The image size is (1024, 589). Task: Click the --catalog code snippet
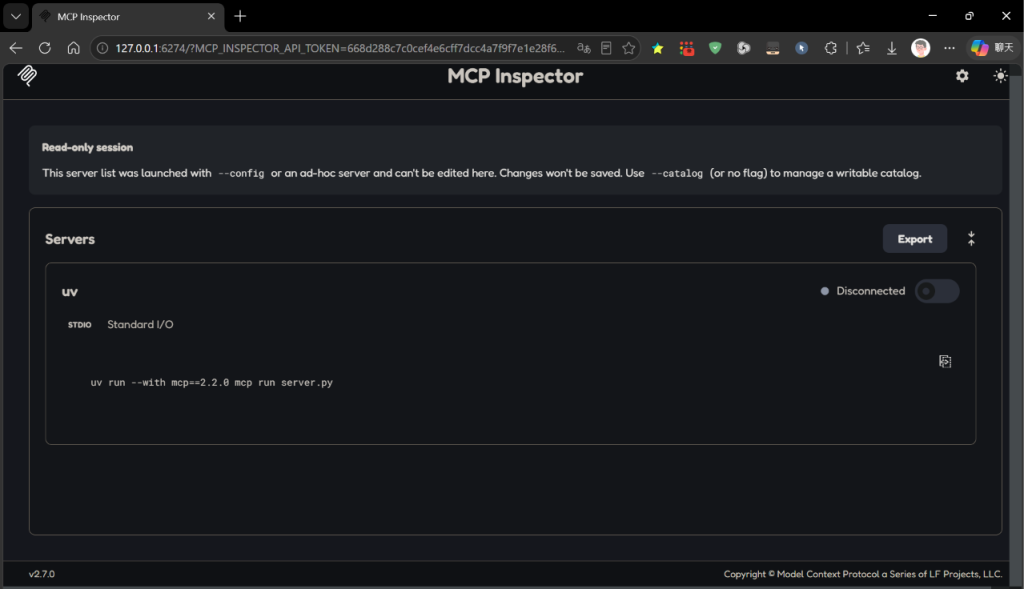677,174
